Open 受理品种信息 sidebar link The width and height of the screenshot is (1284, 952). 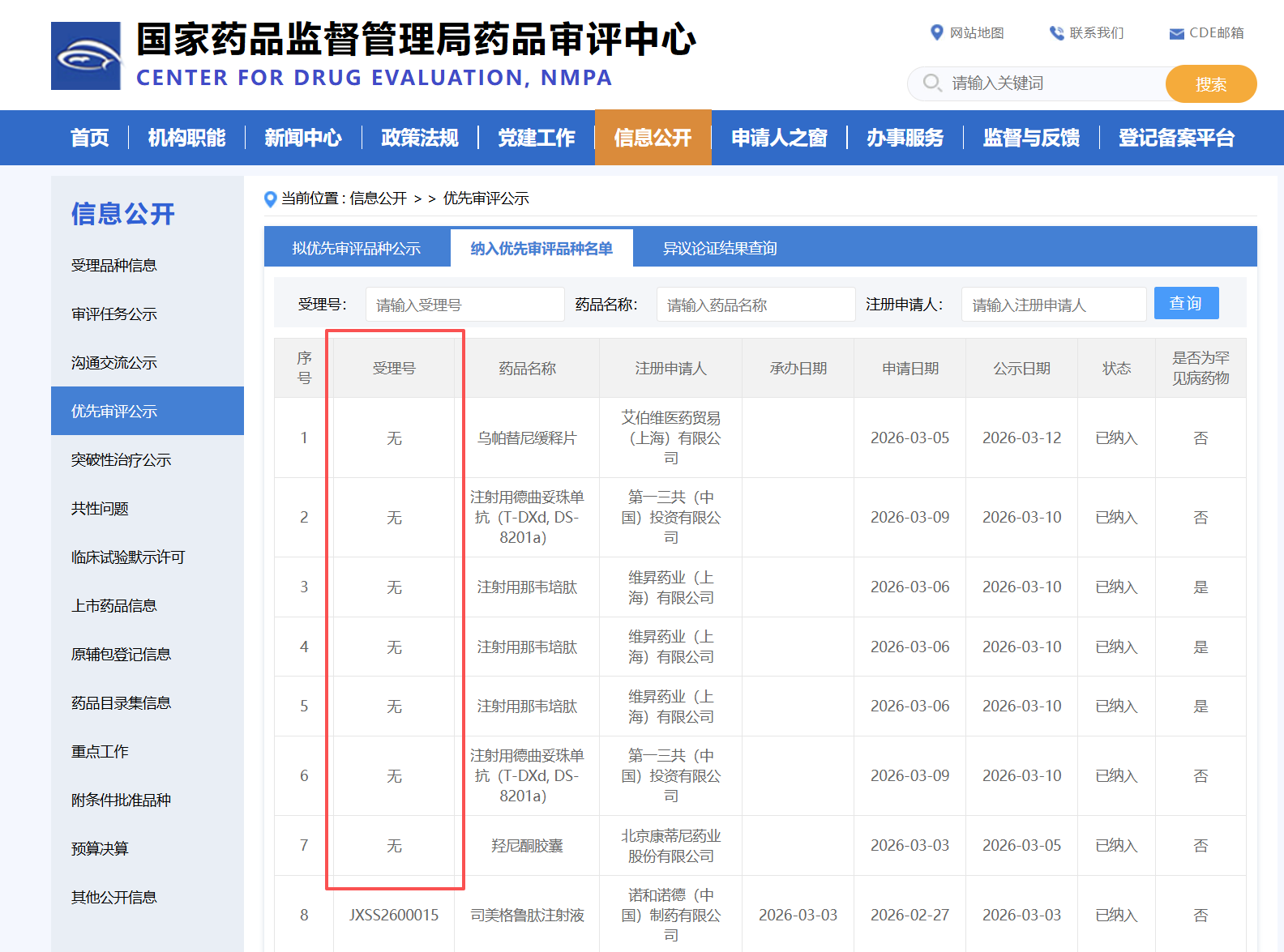click(x=114, y=266)
